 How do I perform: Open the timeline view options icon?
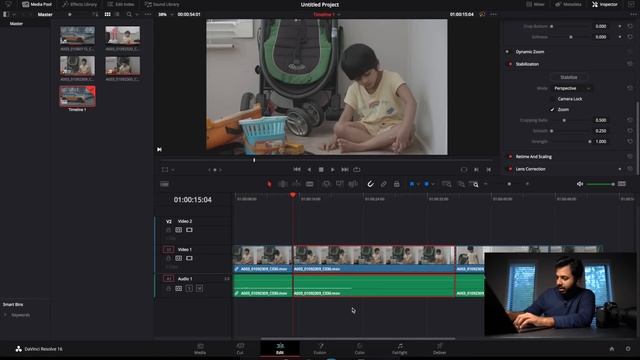(x=622, y=184)
